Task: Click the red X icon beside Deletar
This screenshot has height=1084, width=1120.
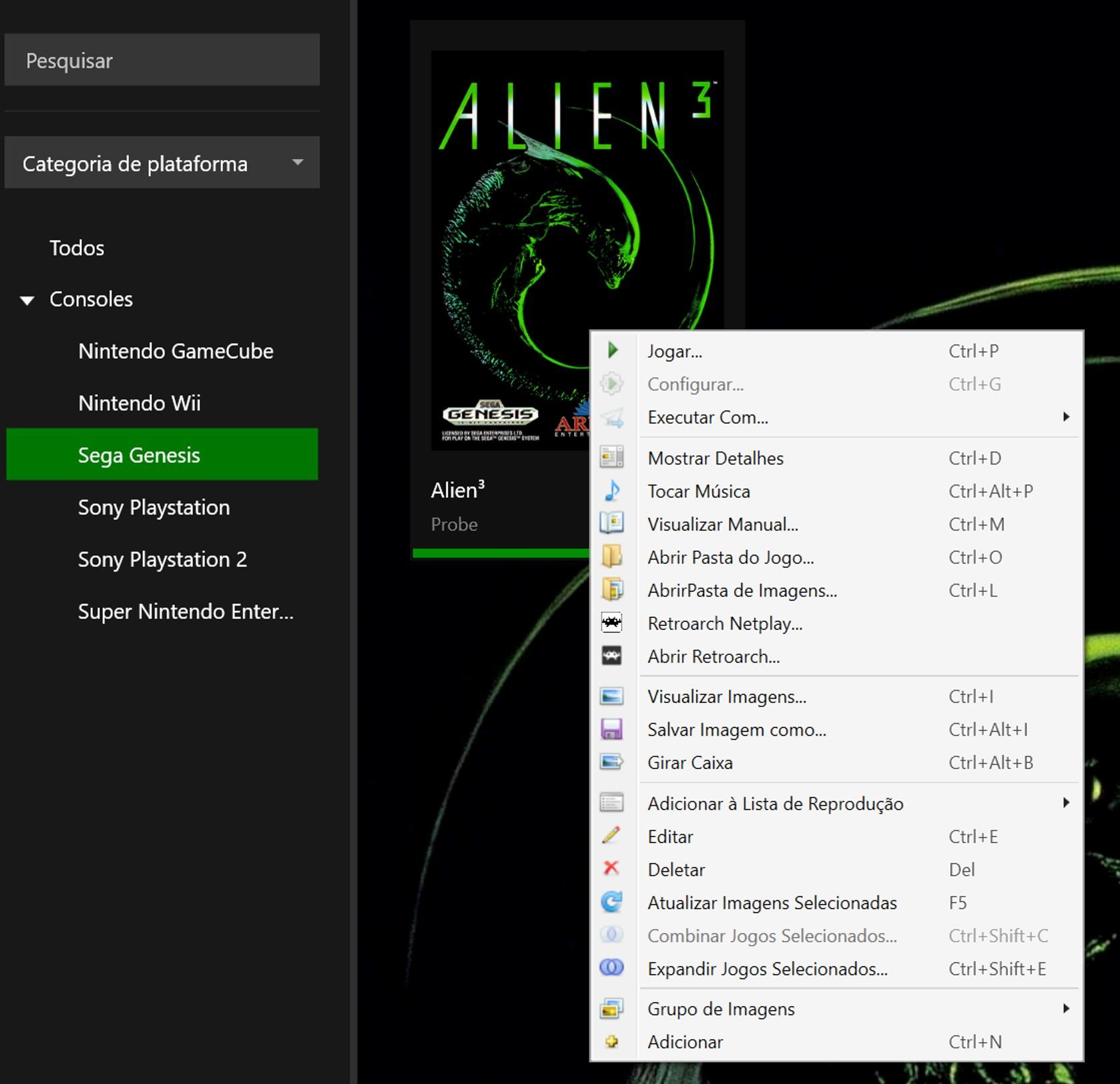Action: coord(611,868)
